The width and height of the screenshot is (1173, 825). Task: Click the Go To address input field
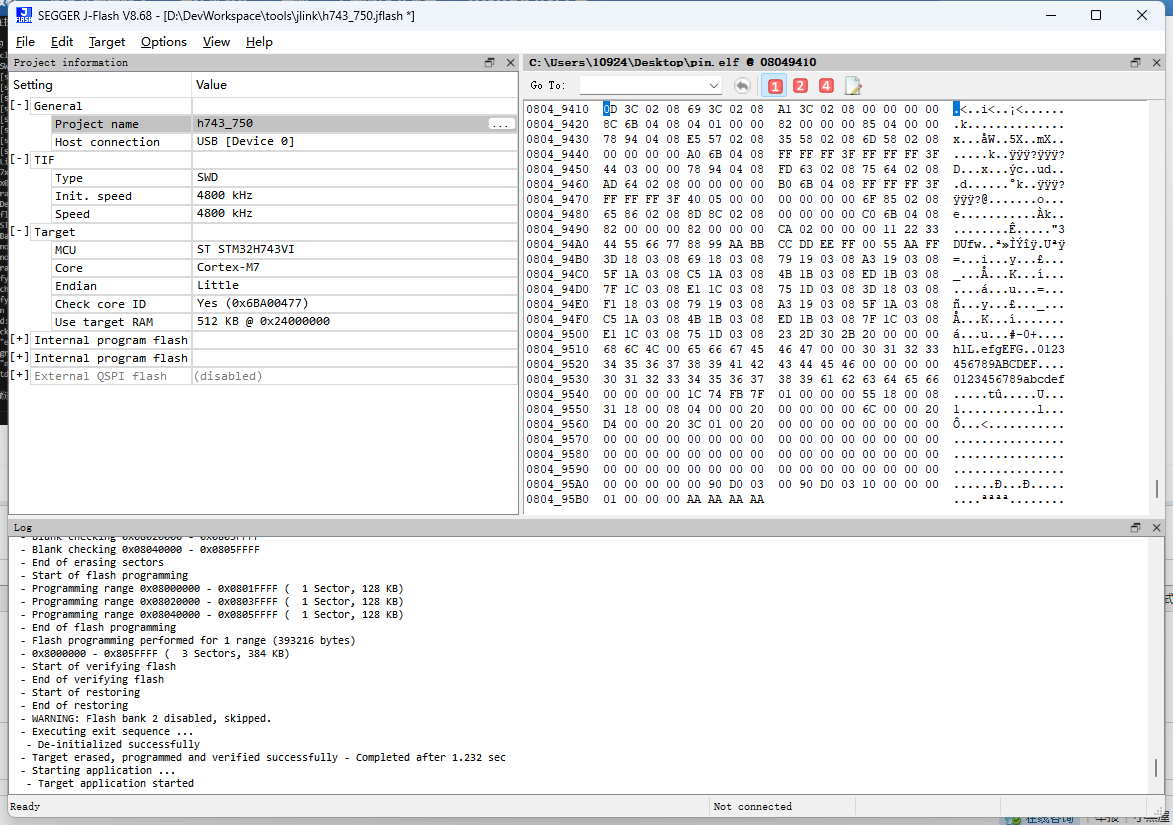click(x=640, y=85)
